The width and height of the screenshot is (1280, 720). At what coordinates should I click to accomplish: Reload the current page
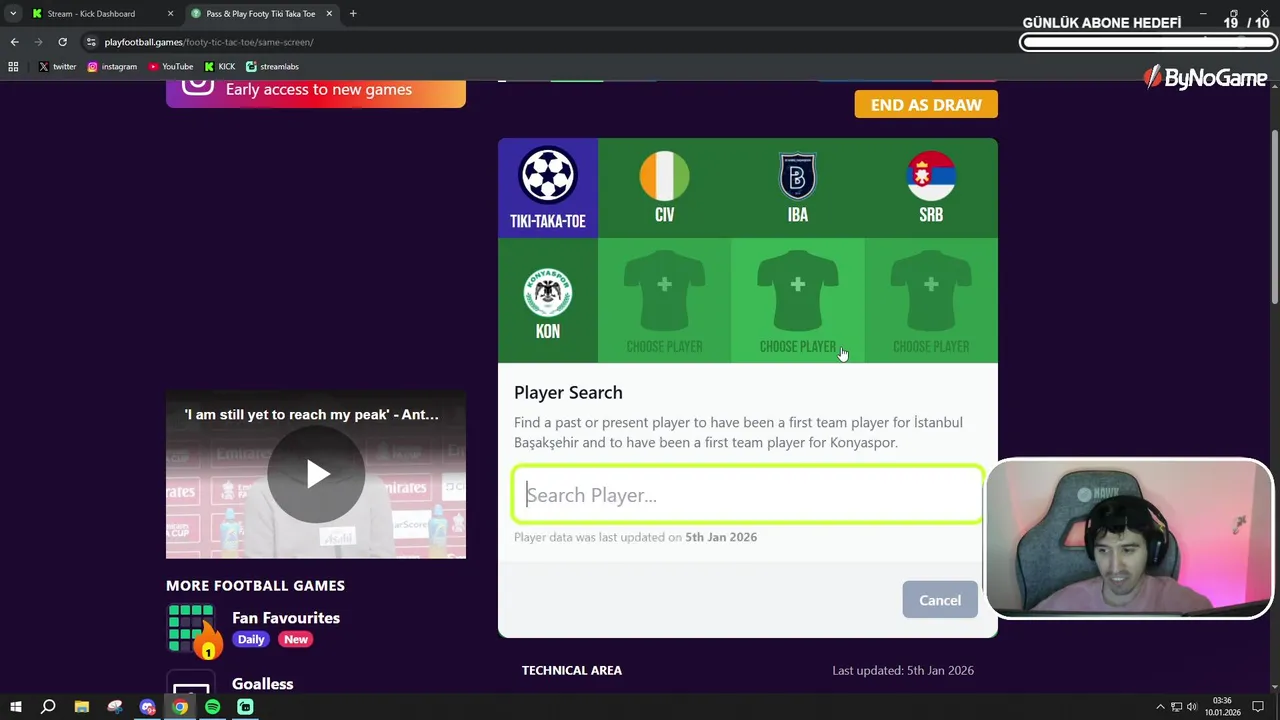click(62, 42)
